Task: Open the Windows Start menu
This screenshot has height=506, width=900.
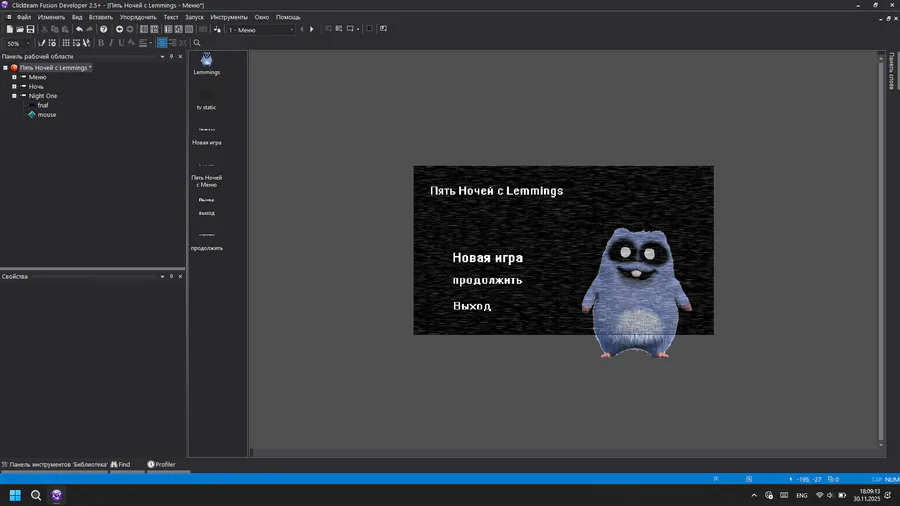Action: click(15, 495)
